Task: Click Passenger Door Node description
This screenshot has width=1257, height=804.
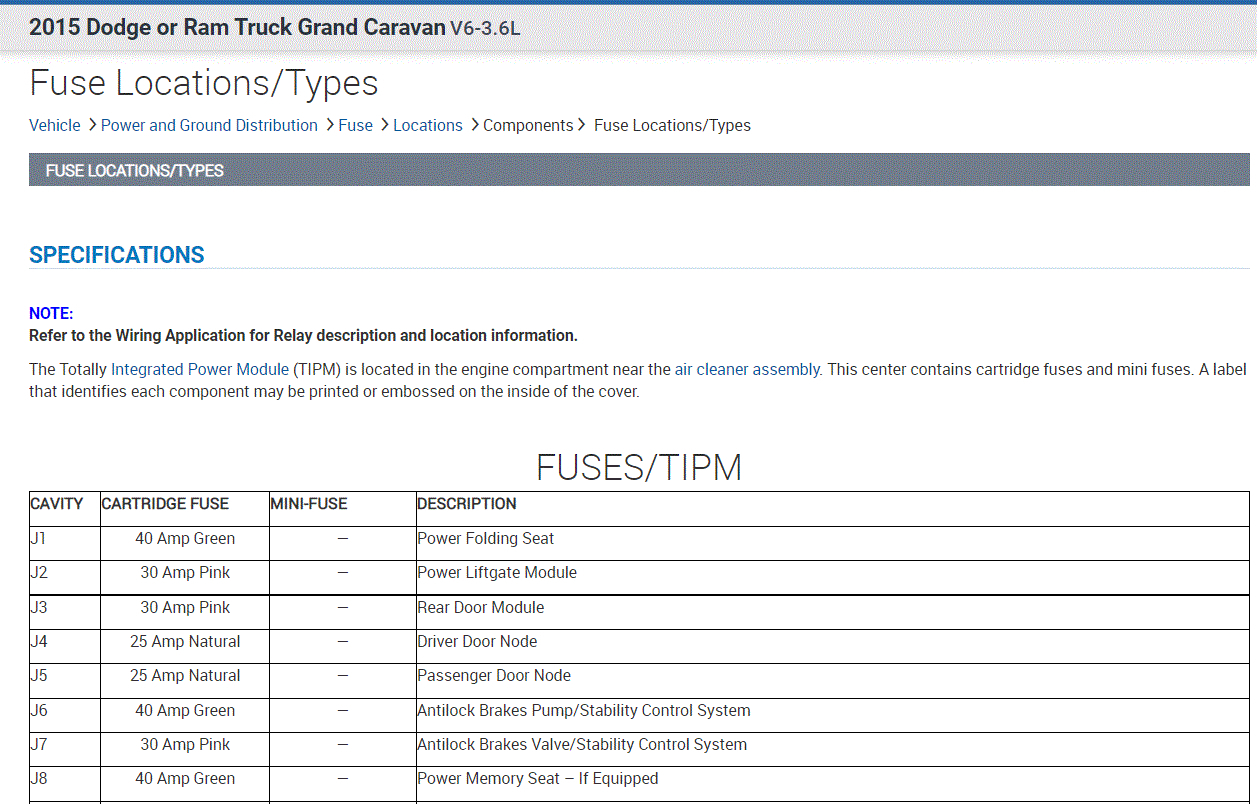Action: point(494,676)
